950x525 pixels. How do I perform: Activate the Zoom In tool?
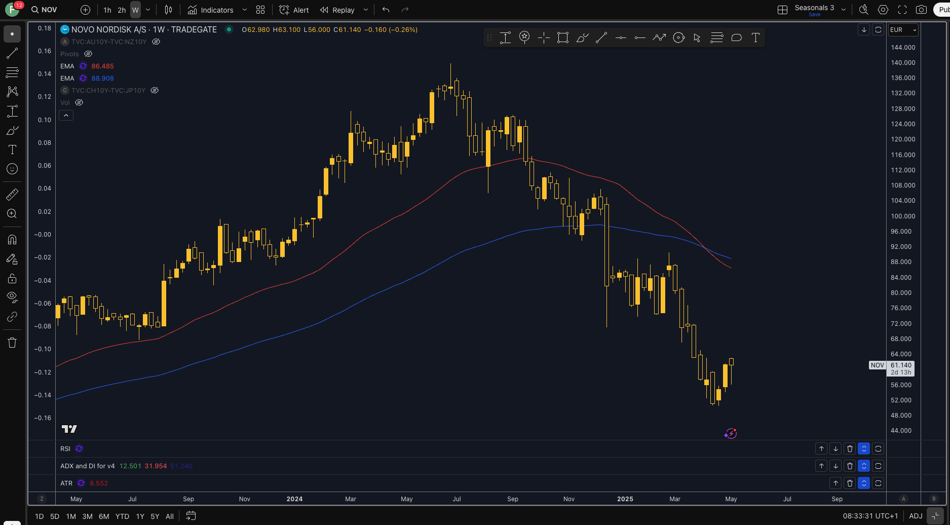pos(12,214)
